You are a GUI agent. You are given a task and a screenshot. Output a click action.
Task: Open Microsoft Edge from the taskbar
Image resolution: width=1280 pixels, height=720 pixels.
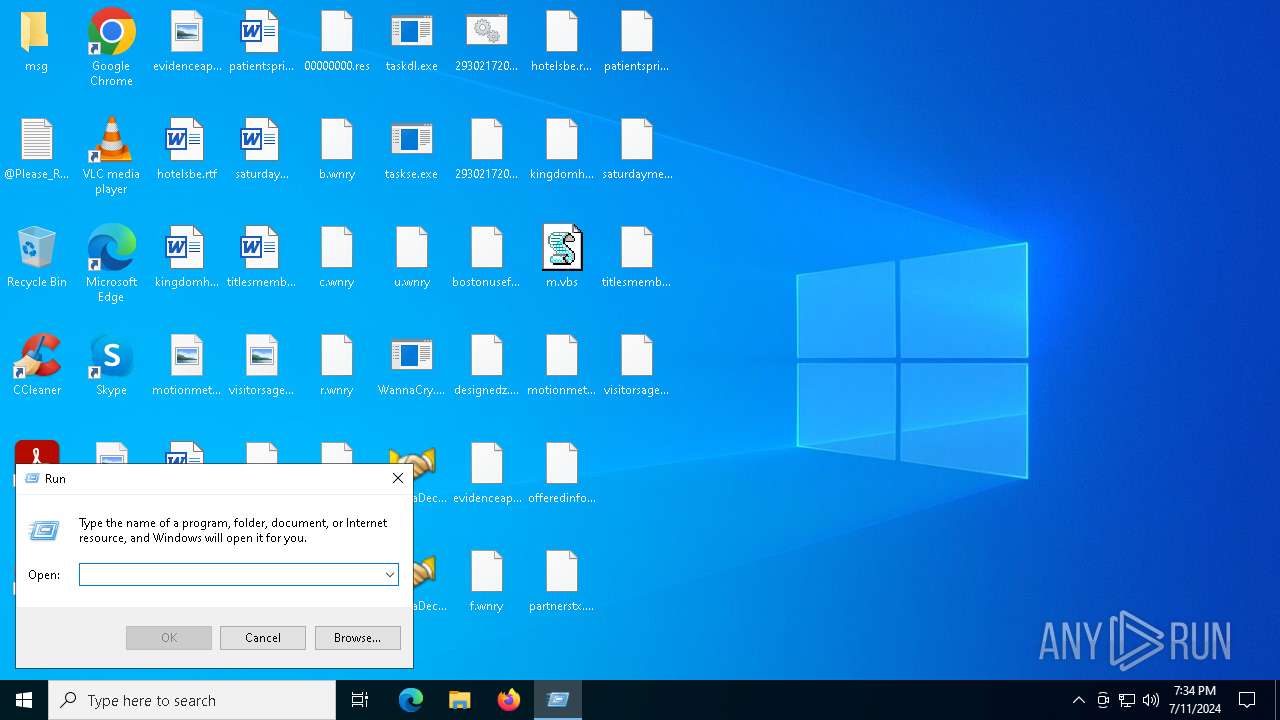[x=411, y=700]
